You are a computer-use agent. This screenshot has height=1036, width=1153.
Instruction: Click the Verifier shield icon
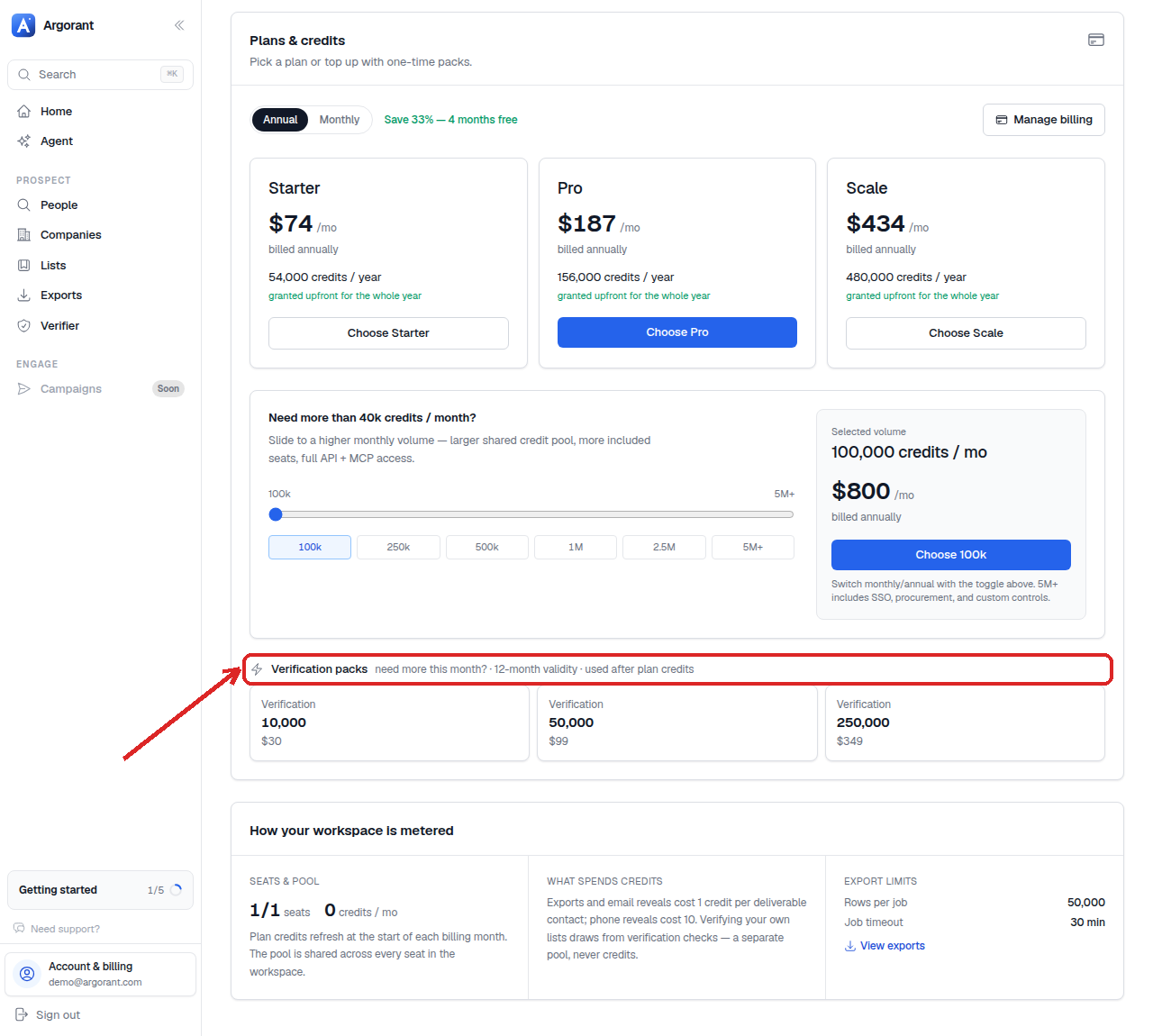[24, 326]
